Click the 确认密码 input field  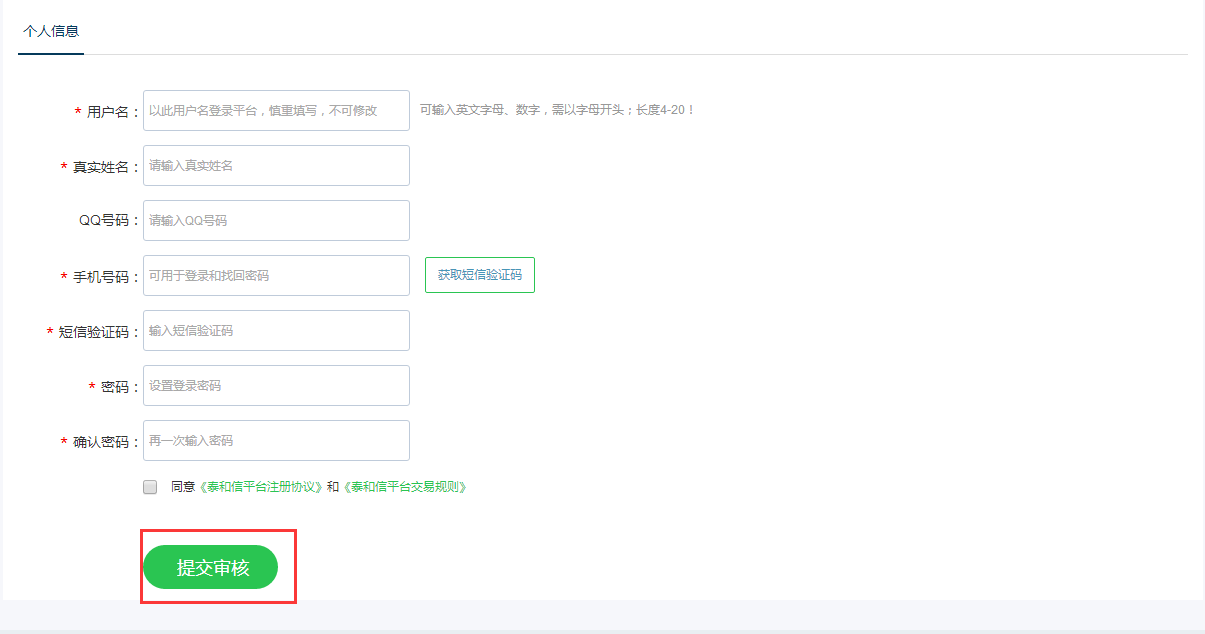(276, 441)
